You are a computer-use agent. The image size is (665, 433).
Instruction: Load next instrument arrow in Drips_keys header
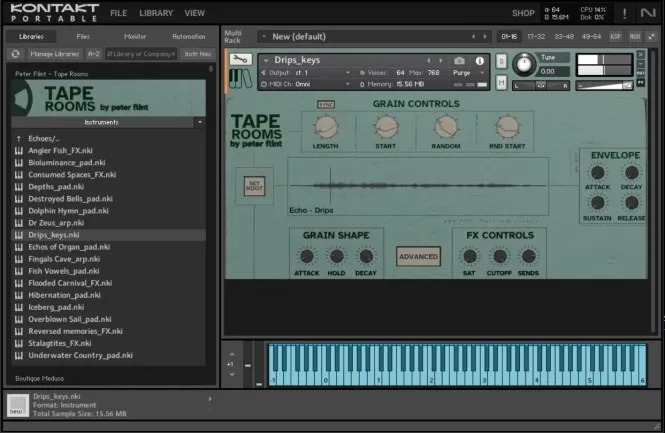[441, 61]
